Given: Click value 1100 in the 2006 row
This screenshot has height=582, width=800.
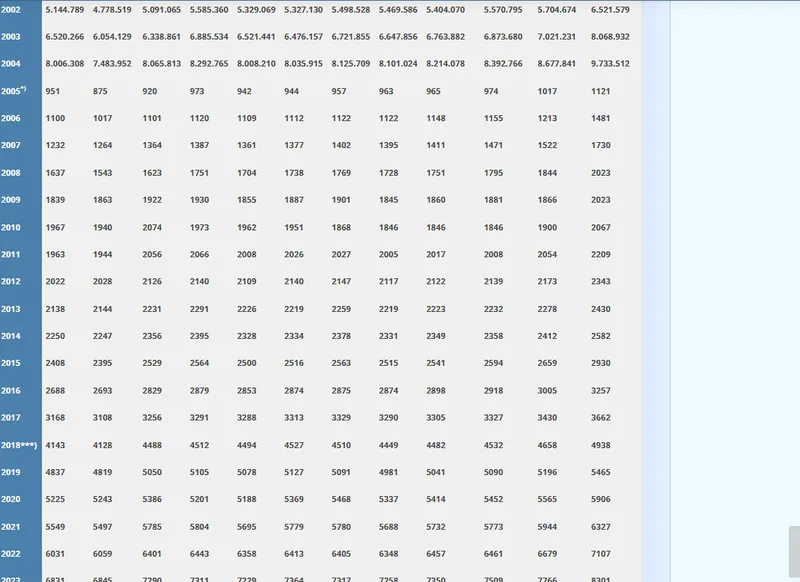Looking at the screenshot, I should tap(55, 118).
